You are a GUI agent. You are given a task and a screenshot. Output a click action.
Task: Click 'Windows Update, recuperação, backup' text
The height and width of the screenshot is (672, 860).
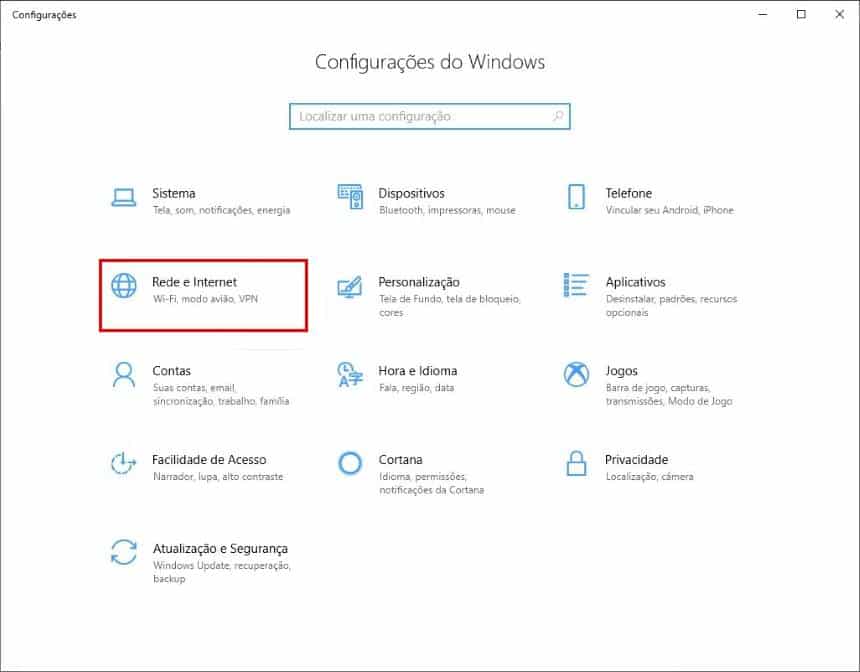pyautogui.click(x=222, y=572)
